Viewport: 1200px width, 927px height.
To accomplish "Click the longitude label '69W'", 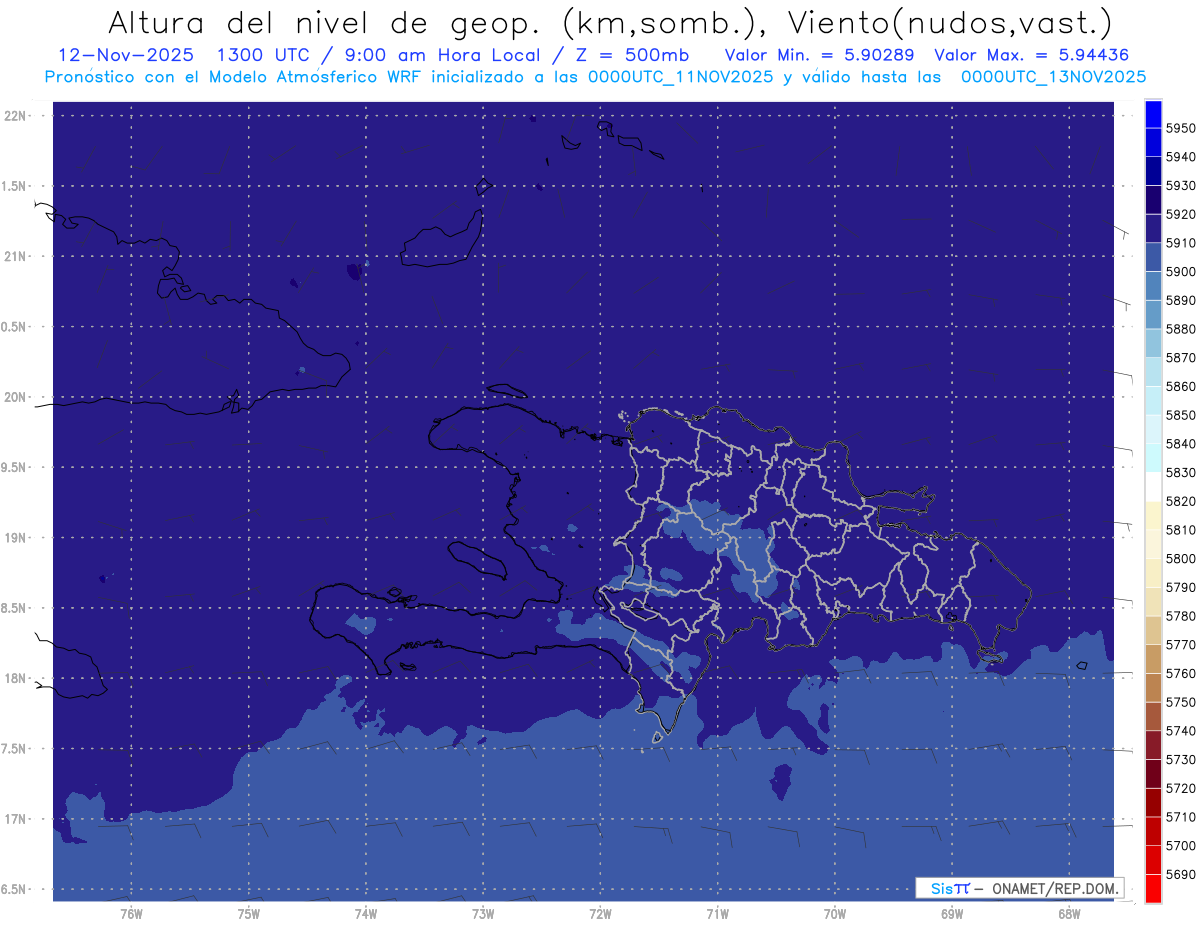I will point(952,914).
